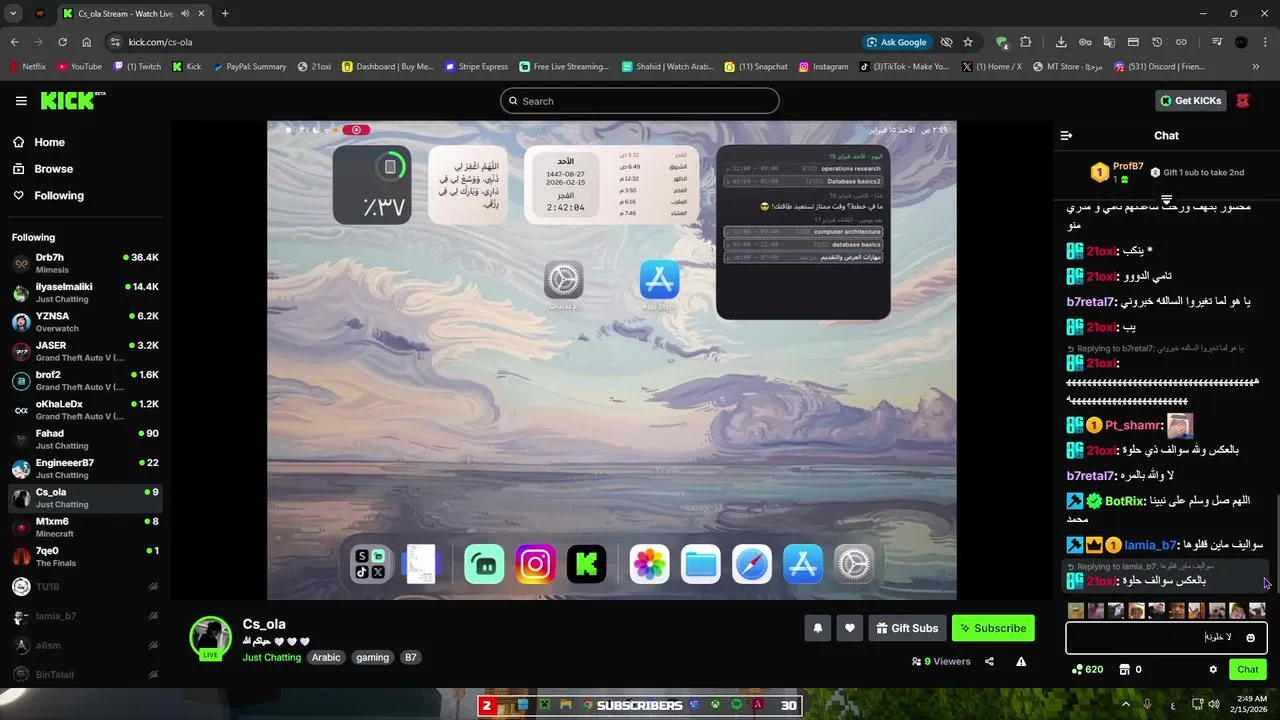
Task: Expand the chat leaderboard arrow under ProfB7
Action: click(1166, 200)
